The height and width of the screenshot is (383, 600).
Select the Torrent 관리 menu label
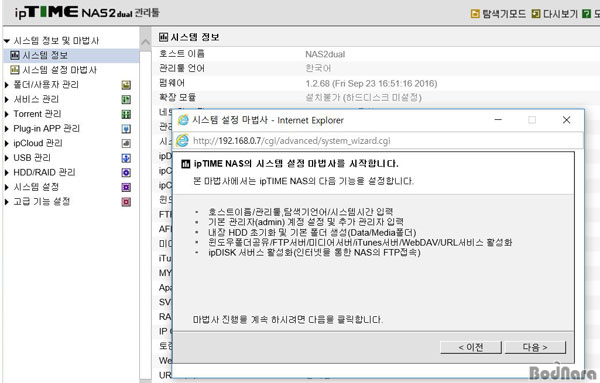coord(37,114)
